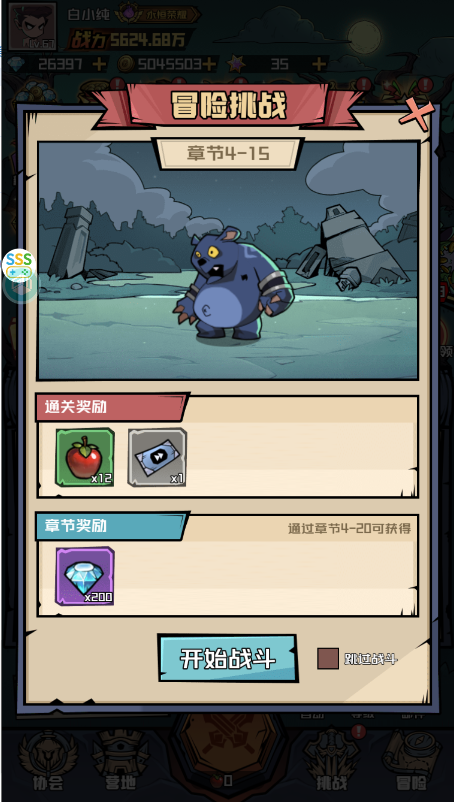Add gold coins with the plus icon
The width and height of the screenshot is (454, 802).
tap(208, 64)
